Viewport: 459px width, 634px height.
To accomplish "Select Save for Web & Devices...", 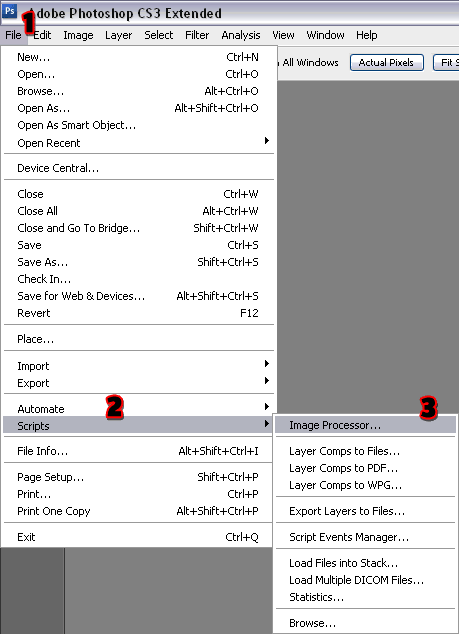I will tap(138, 296).
